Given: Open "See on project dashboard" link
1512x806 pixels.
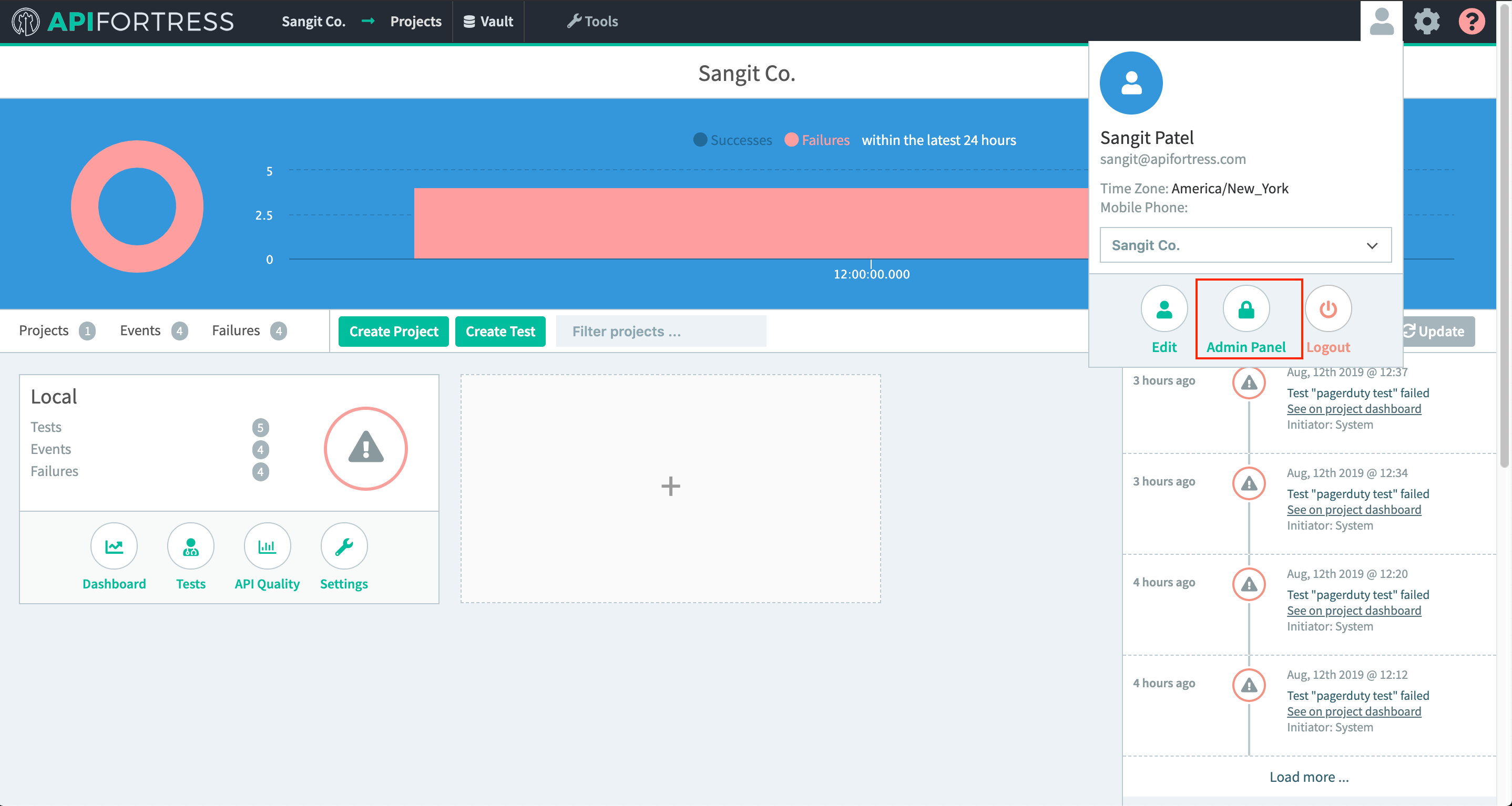Looking at the screenshot, I should 1354,408.
